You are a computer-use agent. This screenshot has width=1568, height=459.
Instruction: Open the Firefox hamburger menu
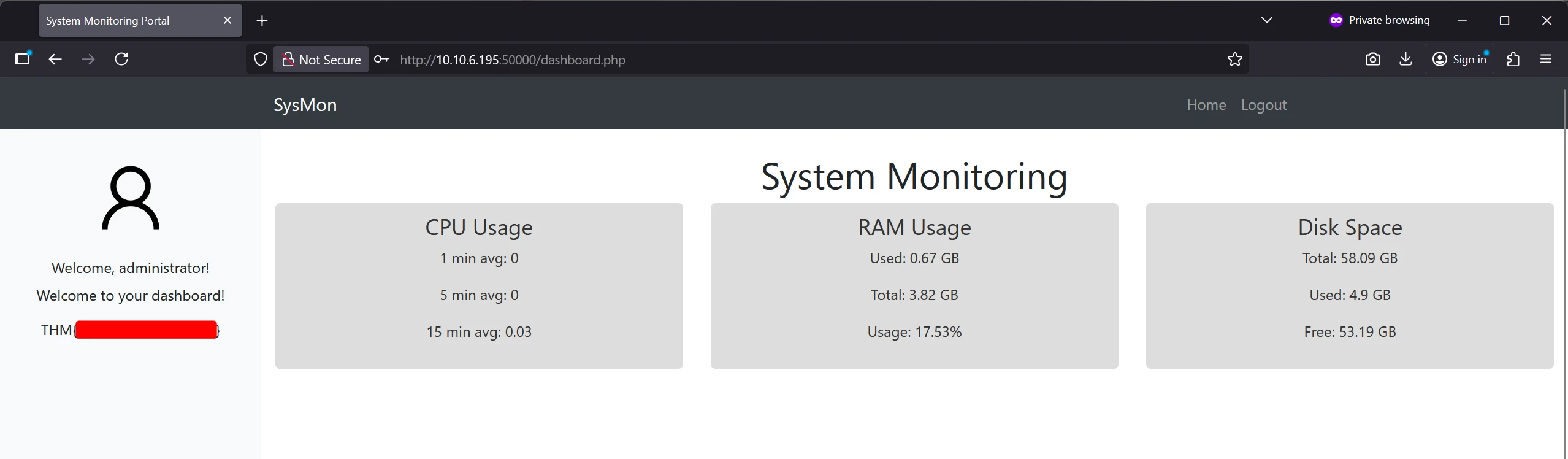pyautogui.click(x=1545, y=59)
